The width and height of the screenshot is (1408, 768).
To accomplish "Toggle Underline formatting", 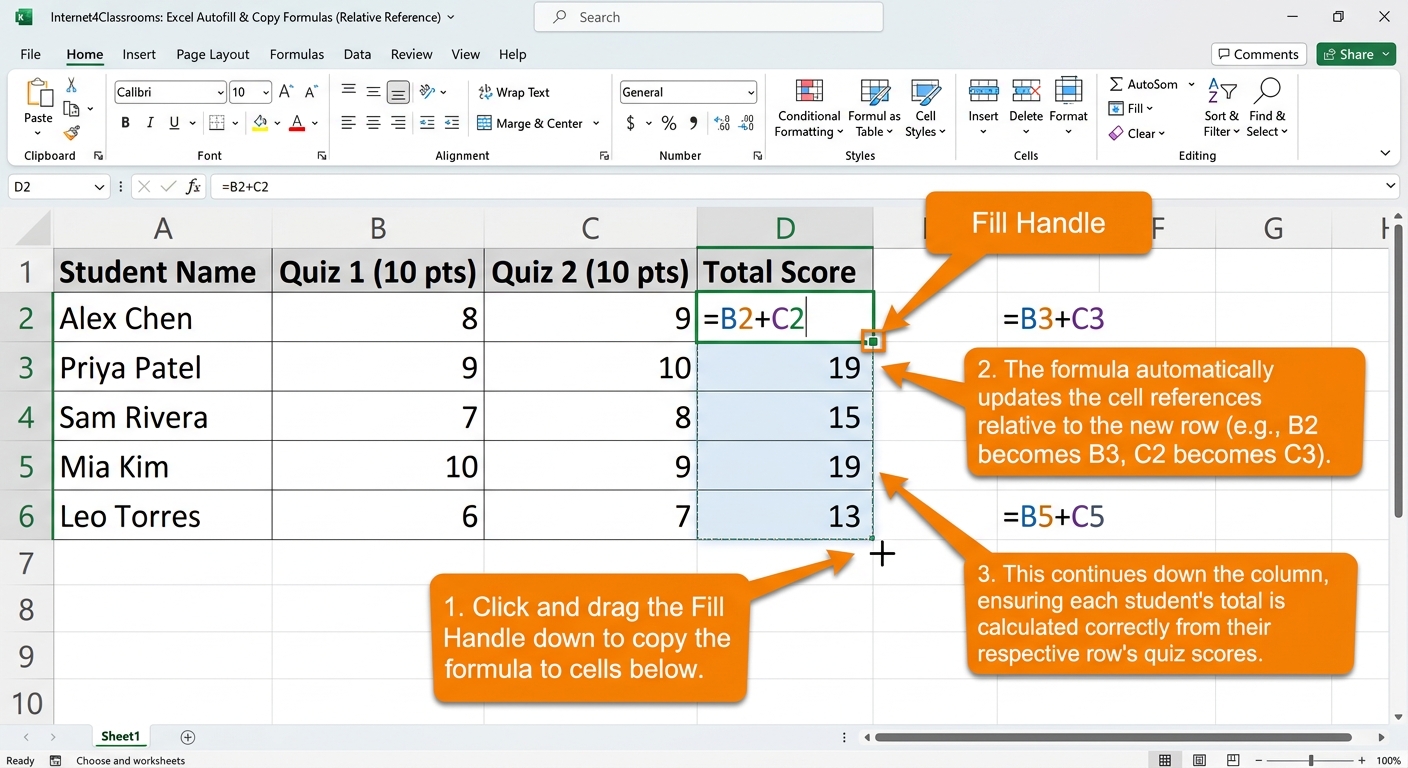I will (175, 123).
